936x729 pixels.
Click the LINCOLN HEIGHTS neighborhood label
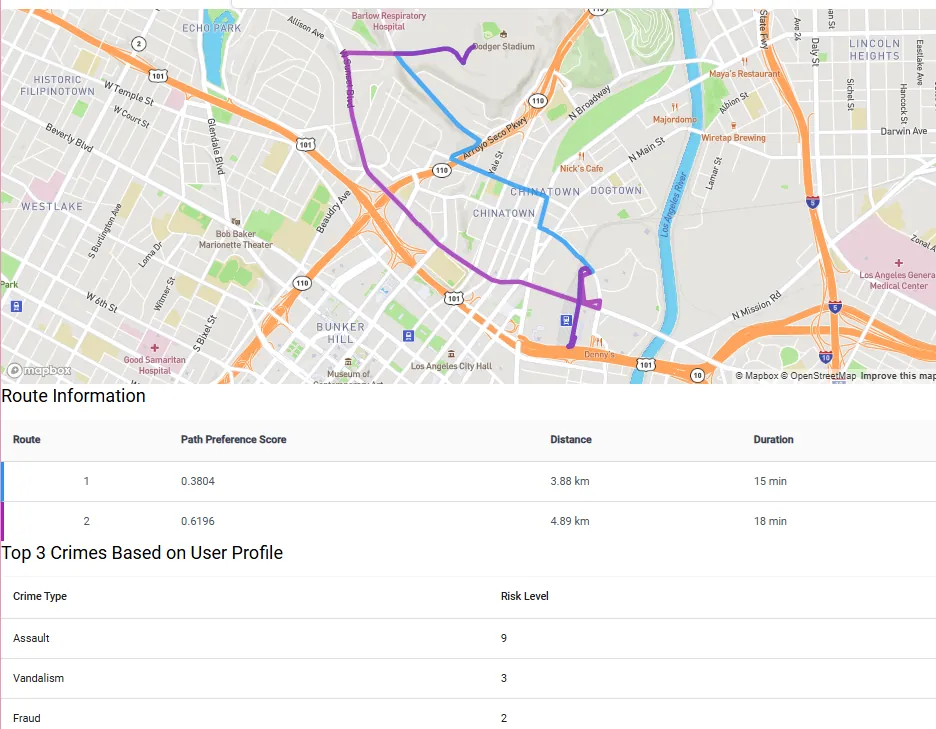pyautogui.click(x=875, y=50)
